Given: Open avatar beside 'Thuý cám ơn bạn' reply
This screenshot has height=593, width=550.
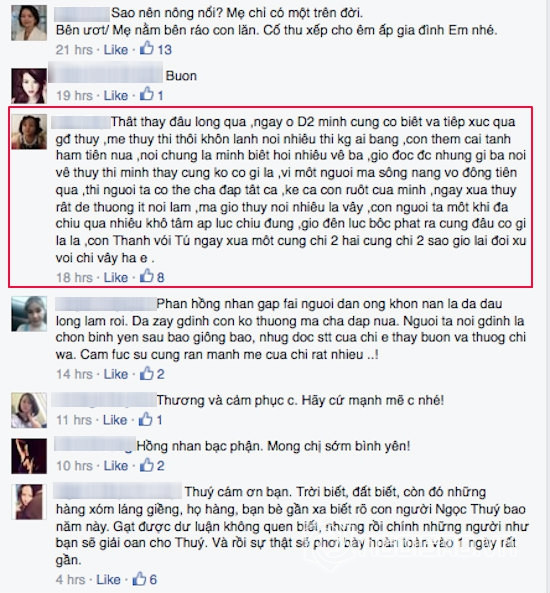Looking at the screenshot, I should 30,501.
